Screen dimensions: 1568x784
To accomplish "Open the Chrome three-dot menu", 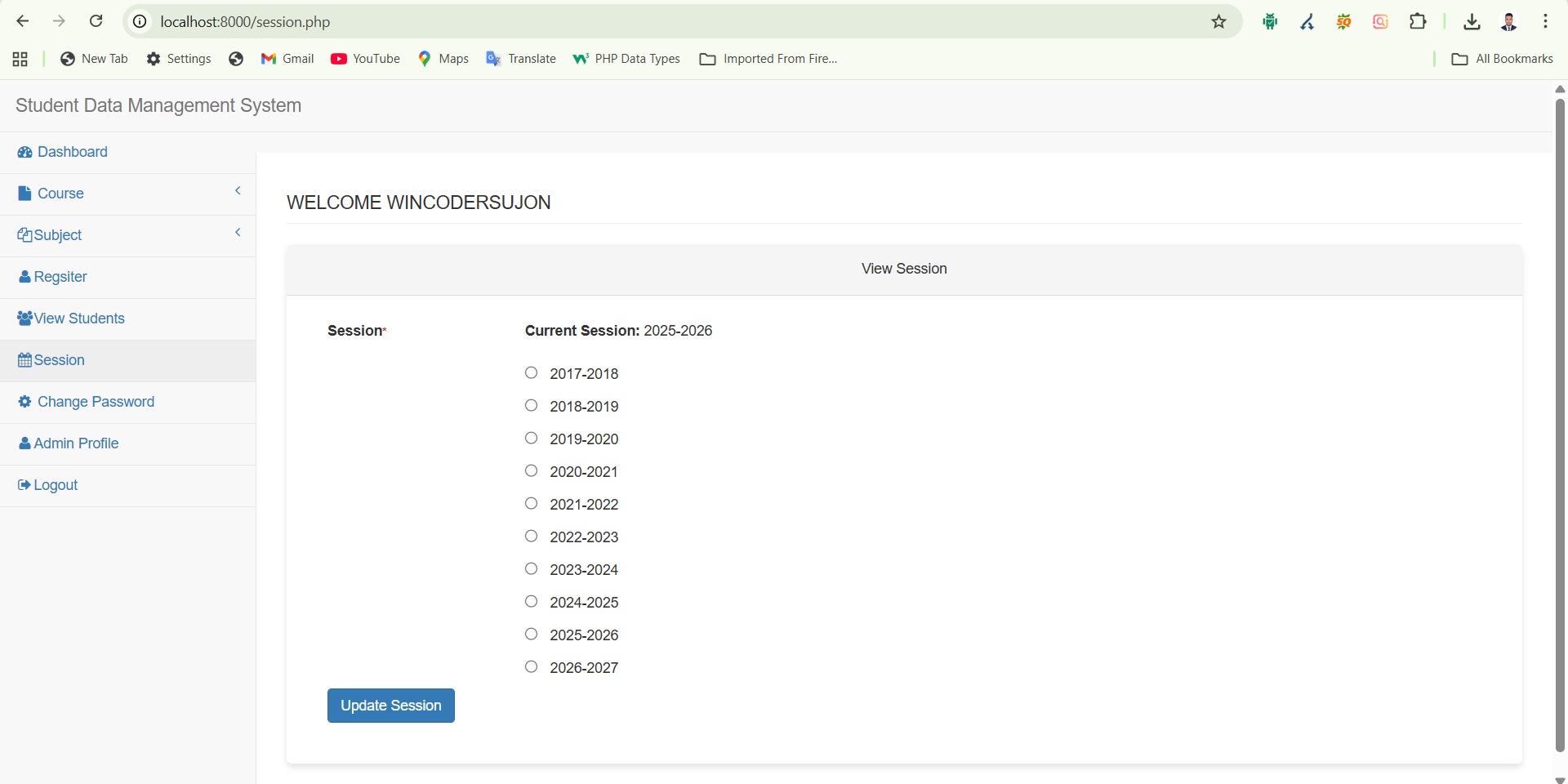I will (1545, 22).
